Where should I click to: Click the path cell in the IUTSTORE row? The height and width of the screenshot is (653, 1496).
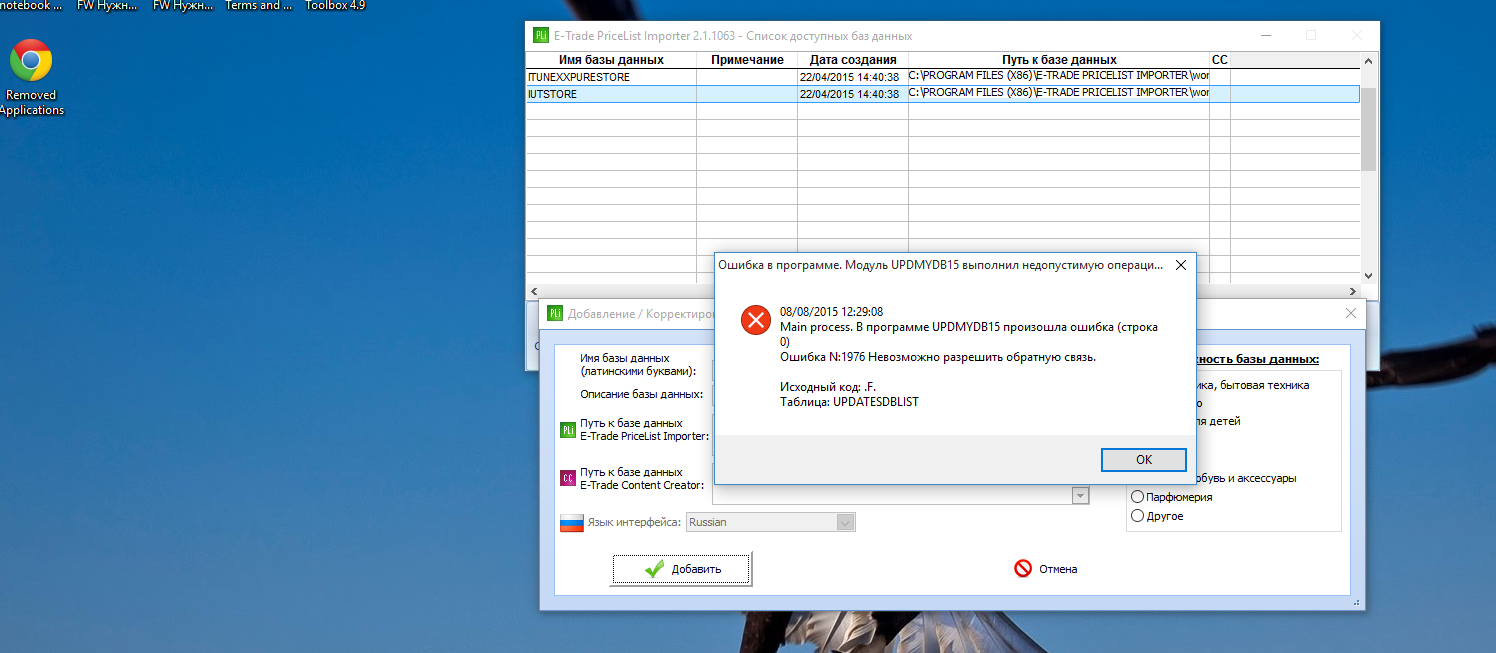point(1059,94)
